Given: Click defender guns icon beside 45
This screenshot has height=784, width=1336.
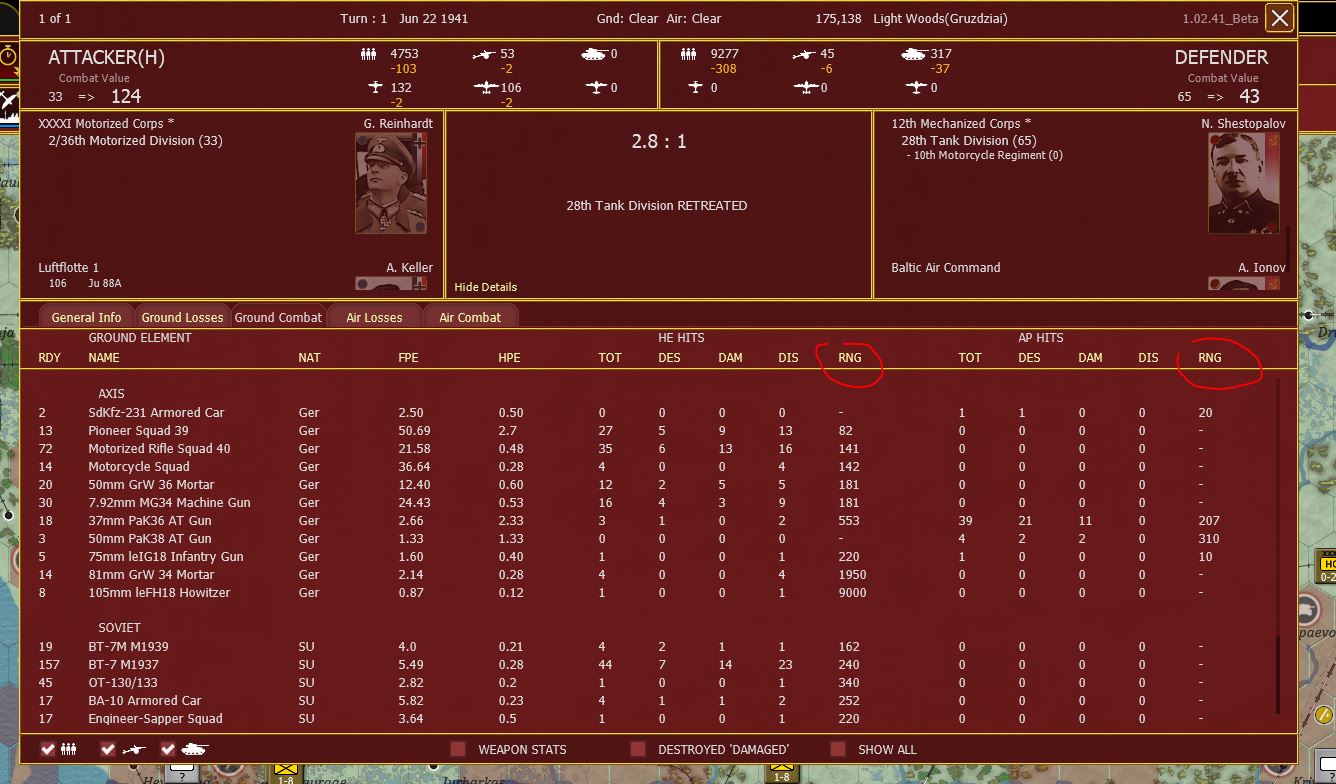Looking at the screenshot, I should [804, 54].
